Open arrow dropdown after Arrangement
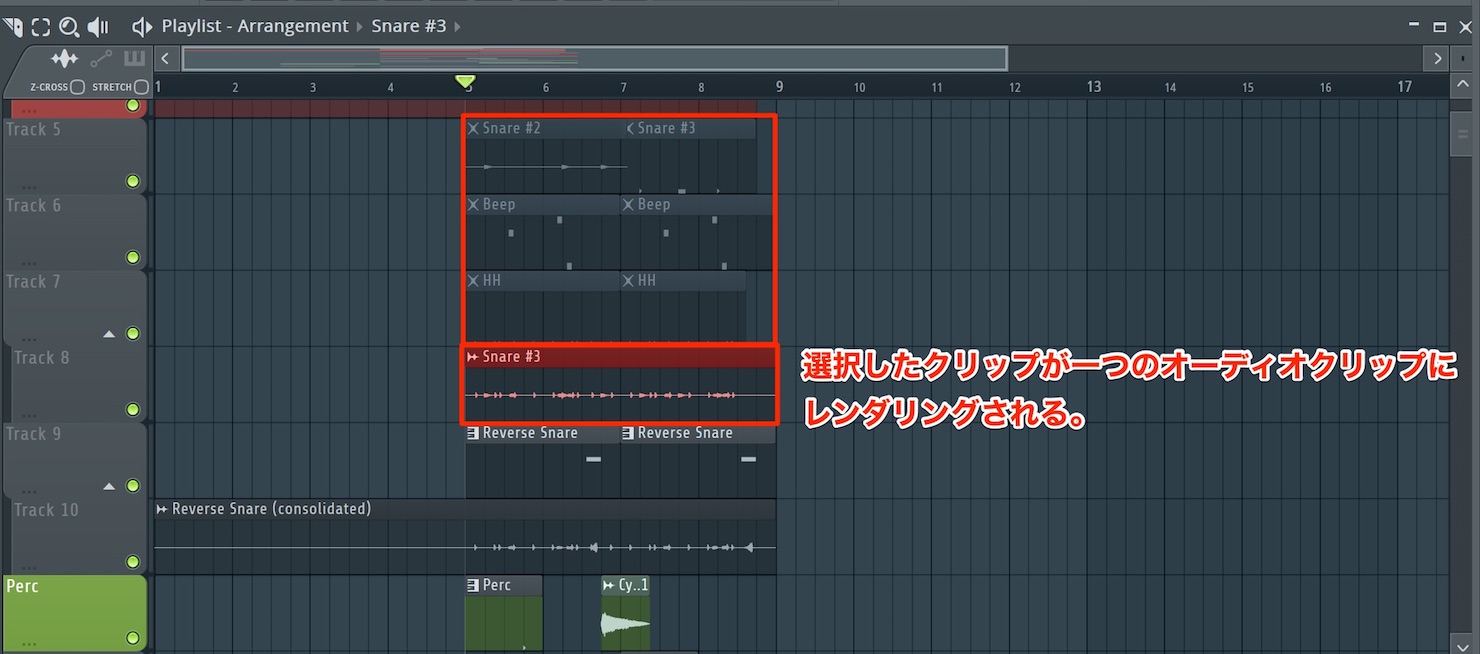This screenshot has width=1480, height=654. pos(360,26)
